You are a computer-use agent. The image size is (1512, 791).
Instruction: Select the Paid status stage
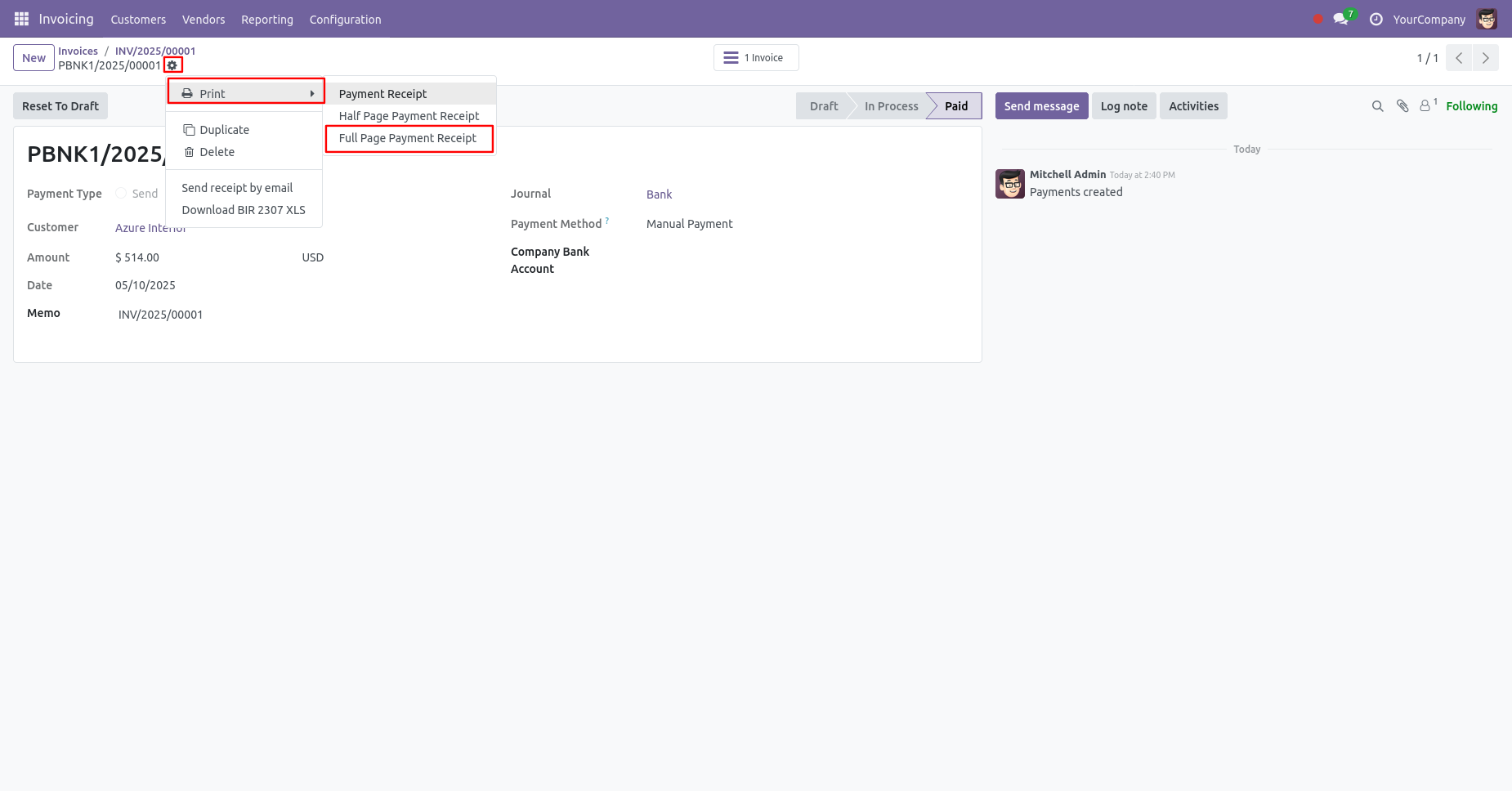coord(956,106)
